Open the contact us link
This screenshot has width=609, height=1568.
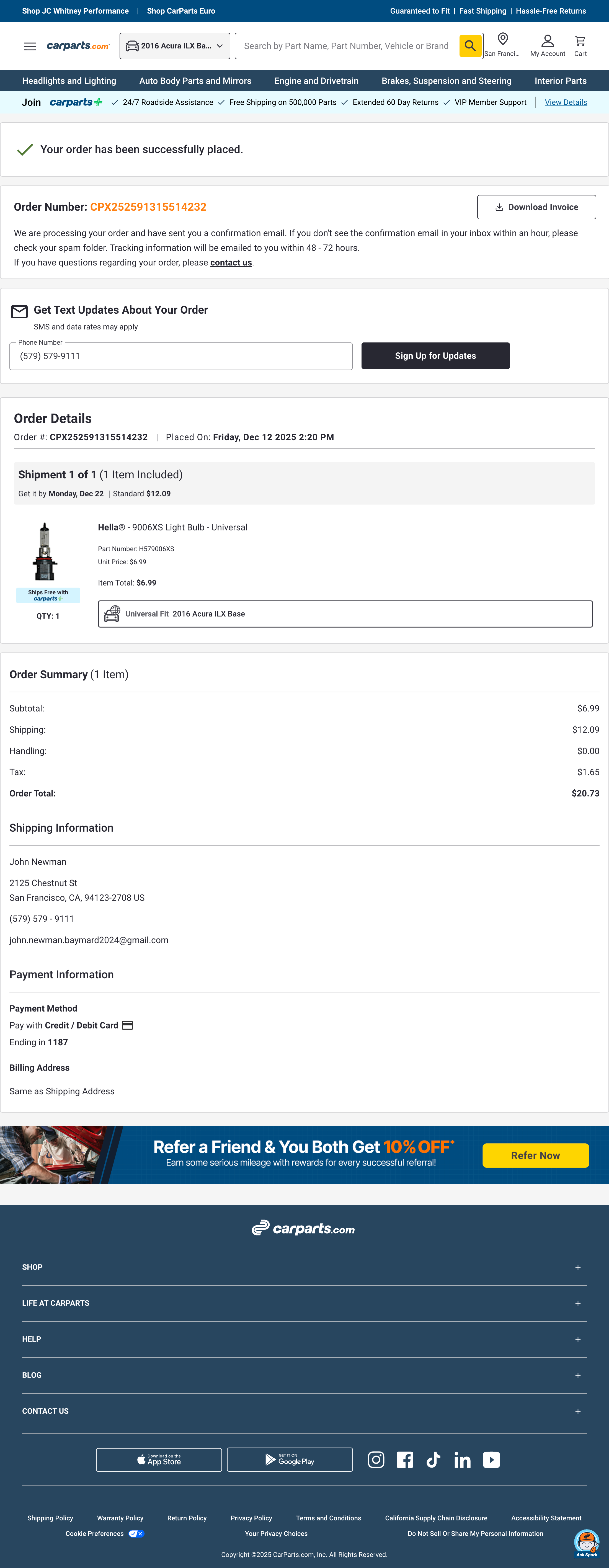click(231, 262)
